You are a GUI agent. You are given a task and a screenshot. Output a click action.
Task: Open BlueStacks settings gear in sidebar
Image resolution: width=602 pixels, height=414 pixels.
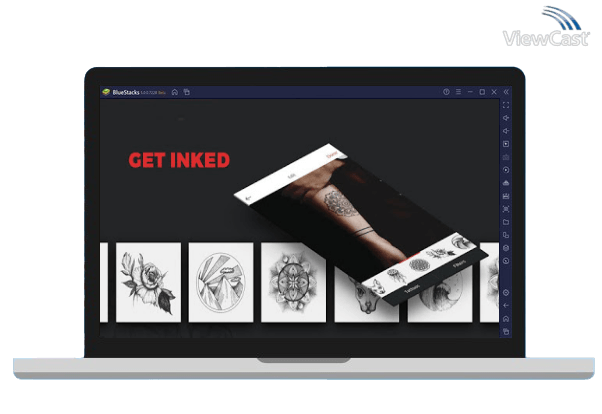pos(506,293)
